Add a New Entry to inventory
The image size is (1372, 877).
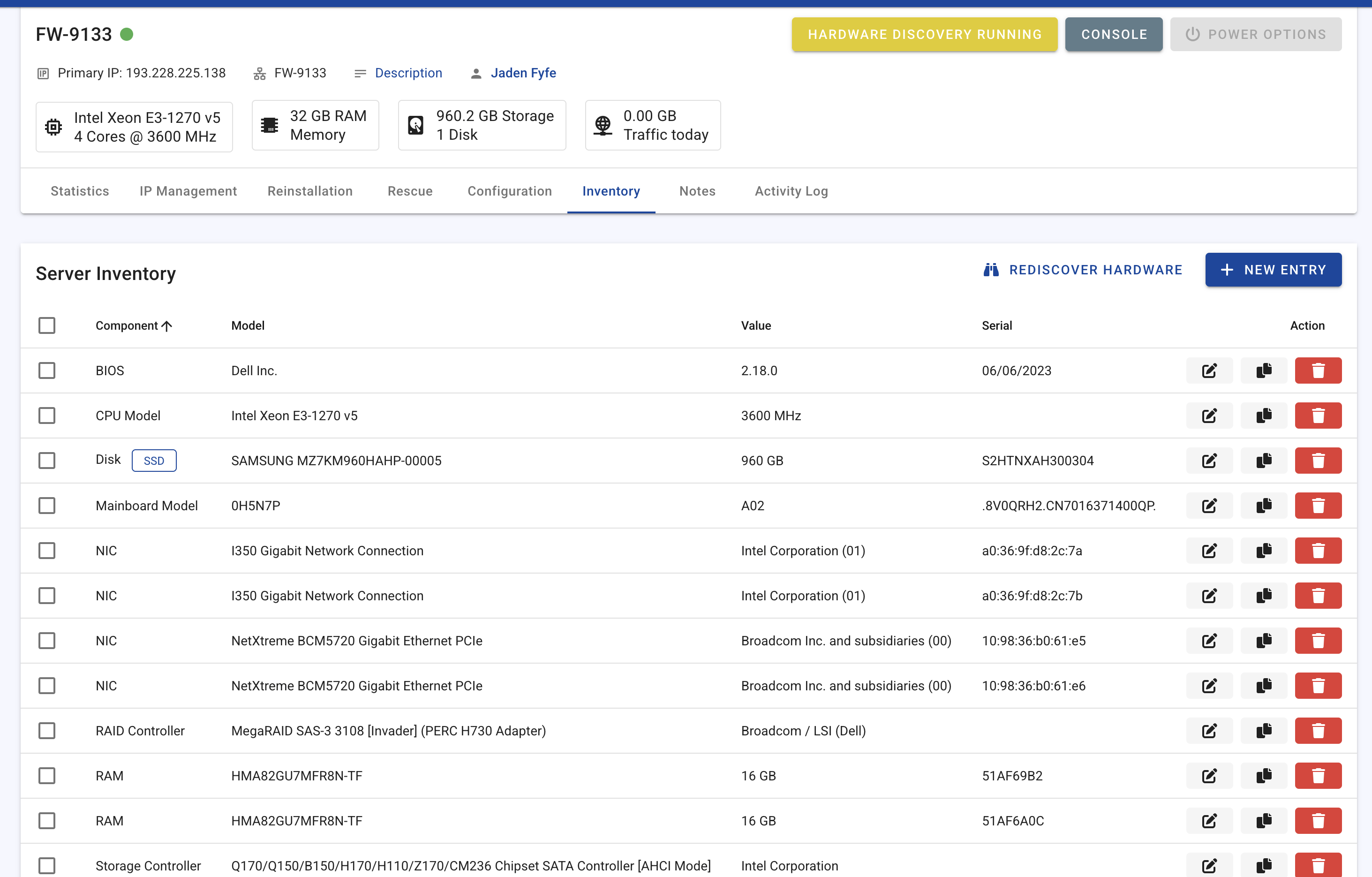[x=1274, y=270]
